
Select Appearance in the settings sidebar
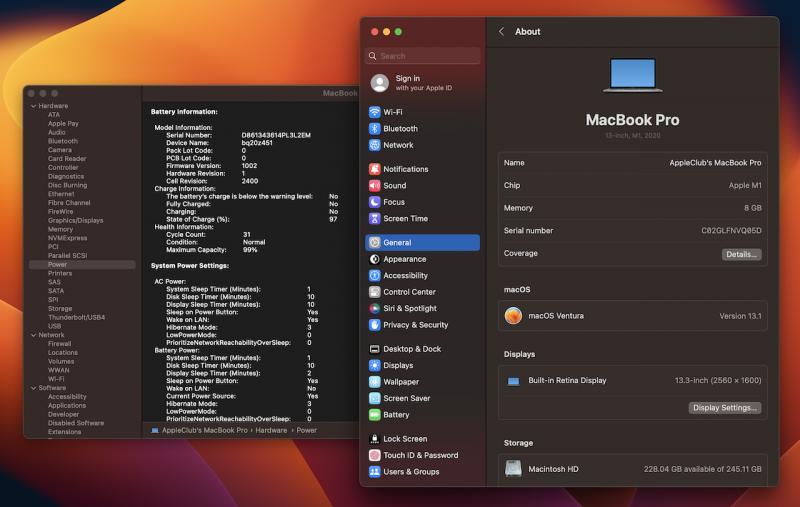404,259
